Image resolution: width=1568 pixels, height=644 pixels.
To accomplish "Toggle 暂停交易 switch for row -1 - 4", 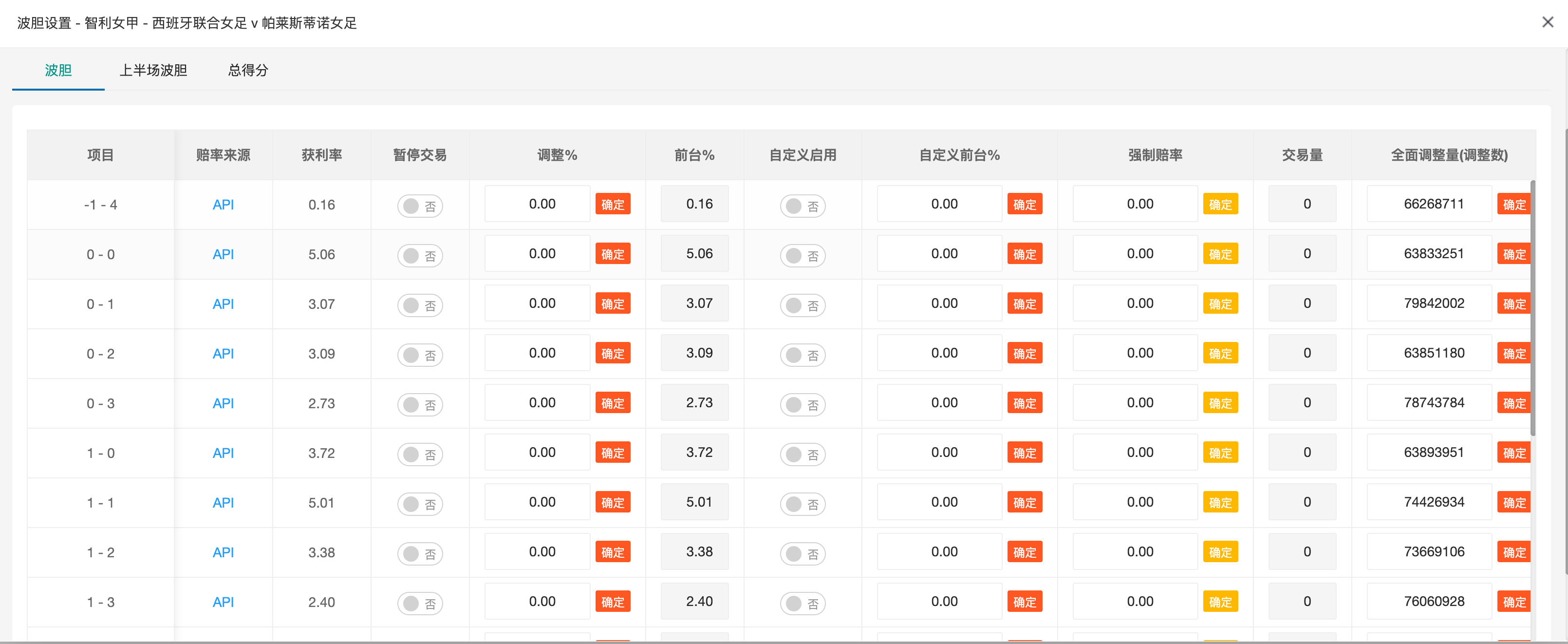I will 420,206.
